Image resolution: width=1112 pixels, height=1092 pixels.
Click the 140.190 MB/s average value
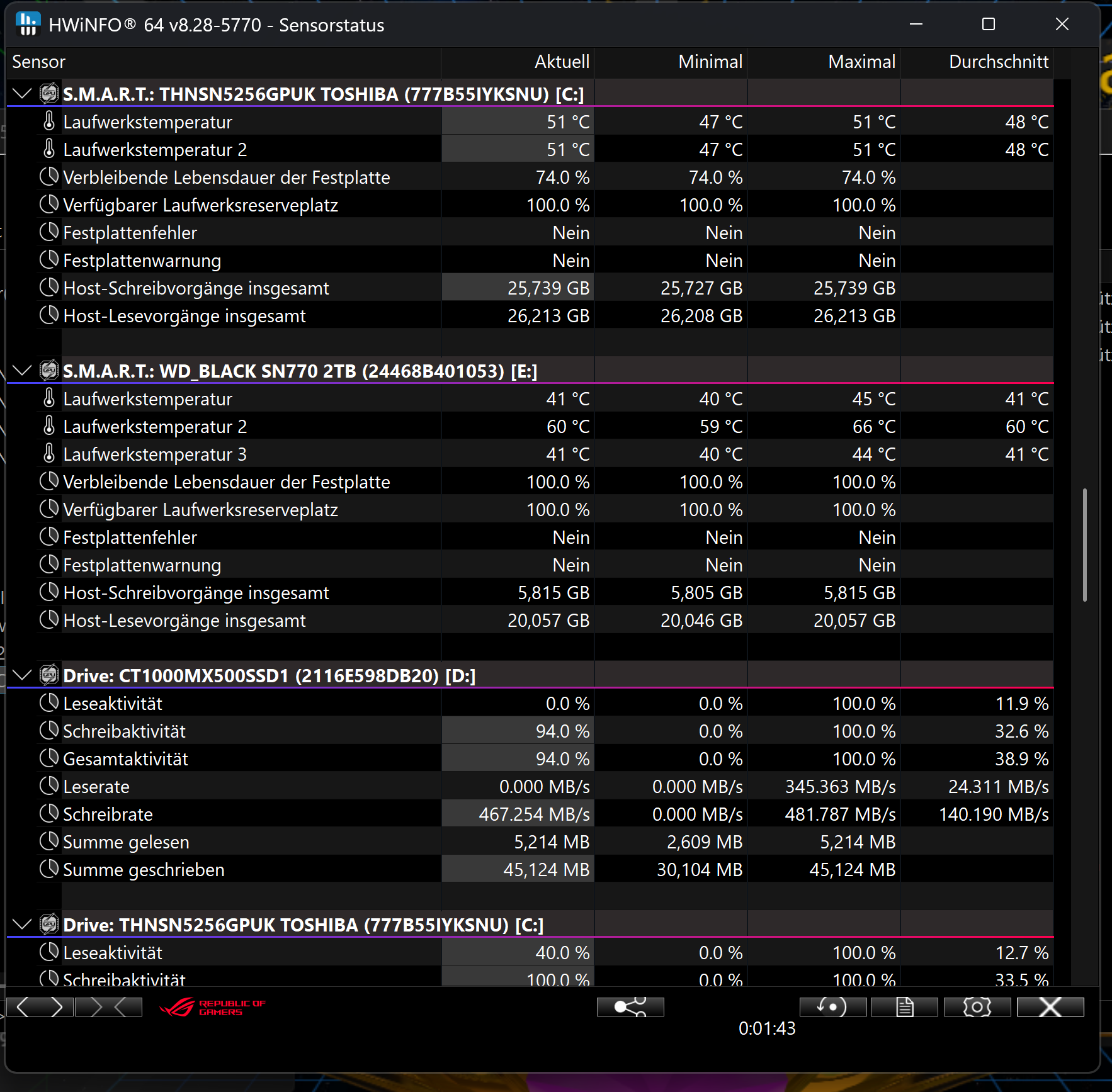977,814
